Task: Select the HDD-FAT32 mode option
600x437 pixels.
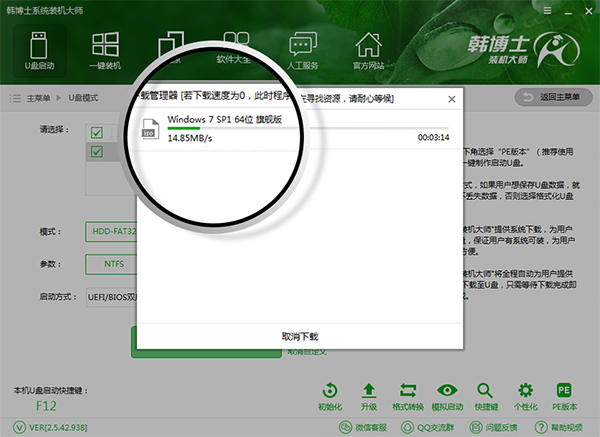Action: [x=111, y=232]
